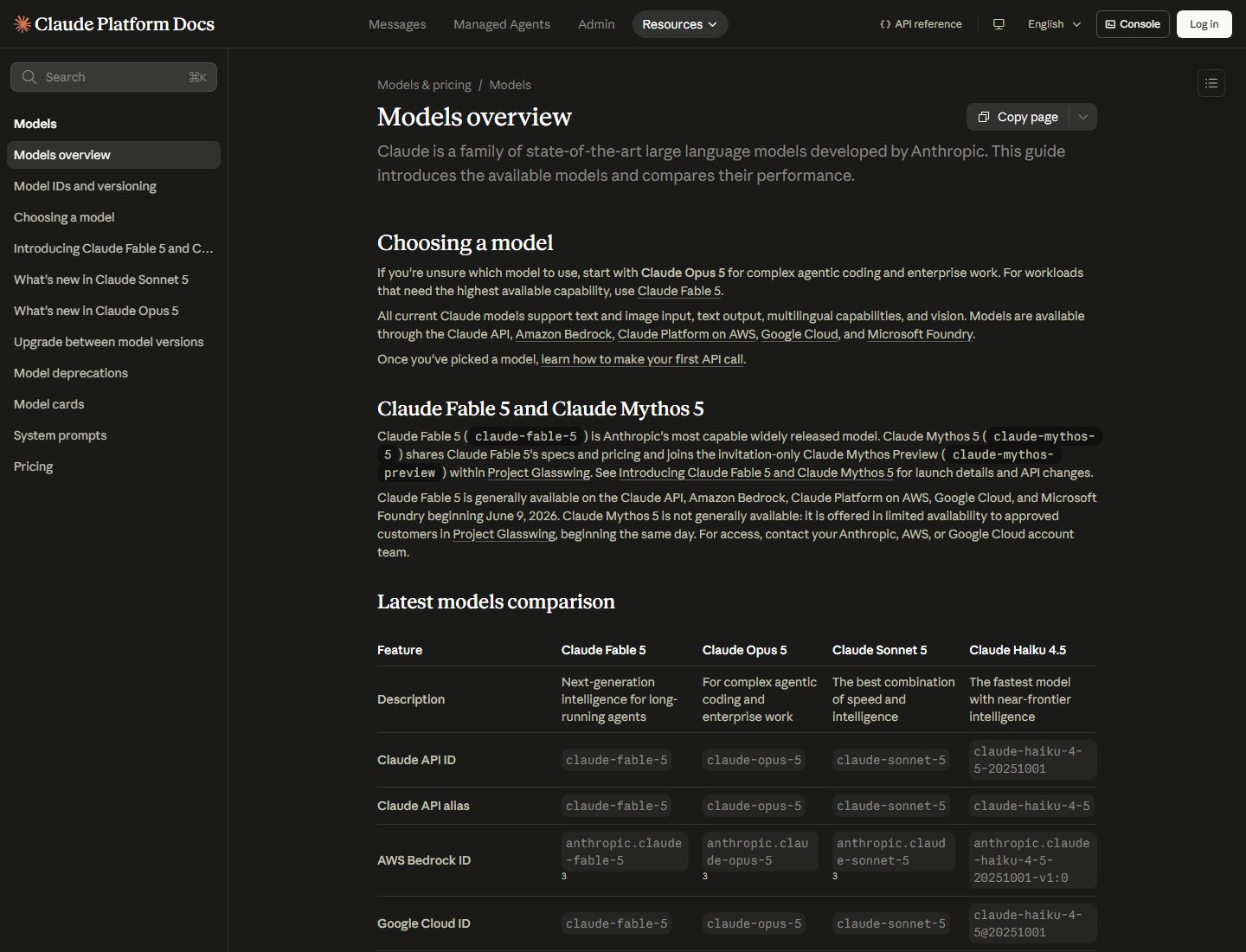Click the Latest models comparison heading
The image size is (1246, 952).
pos(496,601)
